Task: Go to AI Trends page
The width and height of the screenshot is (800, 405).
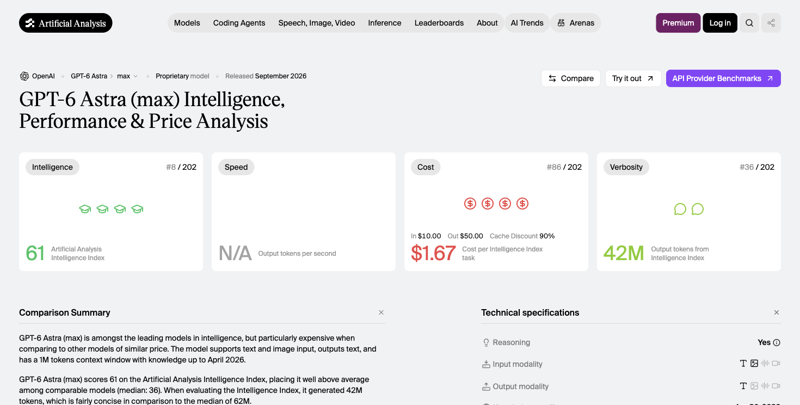Action: click(x=527, y=23)
